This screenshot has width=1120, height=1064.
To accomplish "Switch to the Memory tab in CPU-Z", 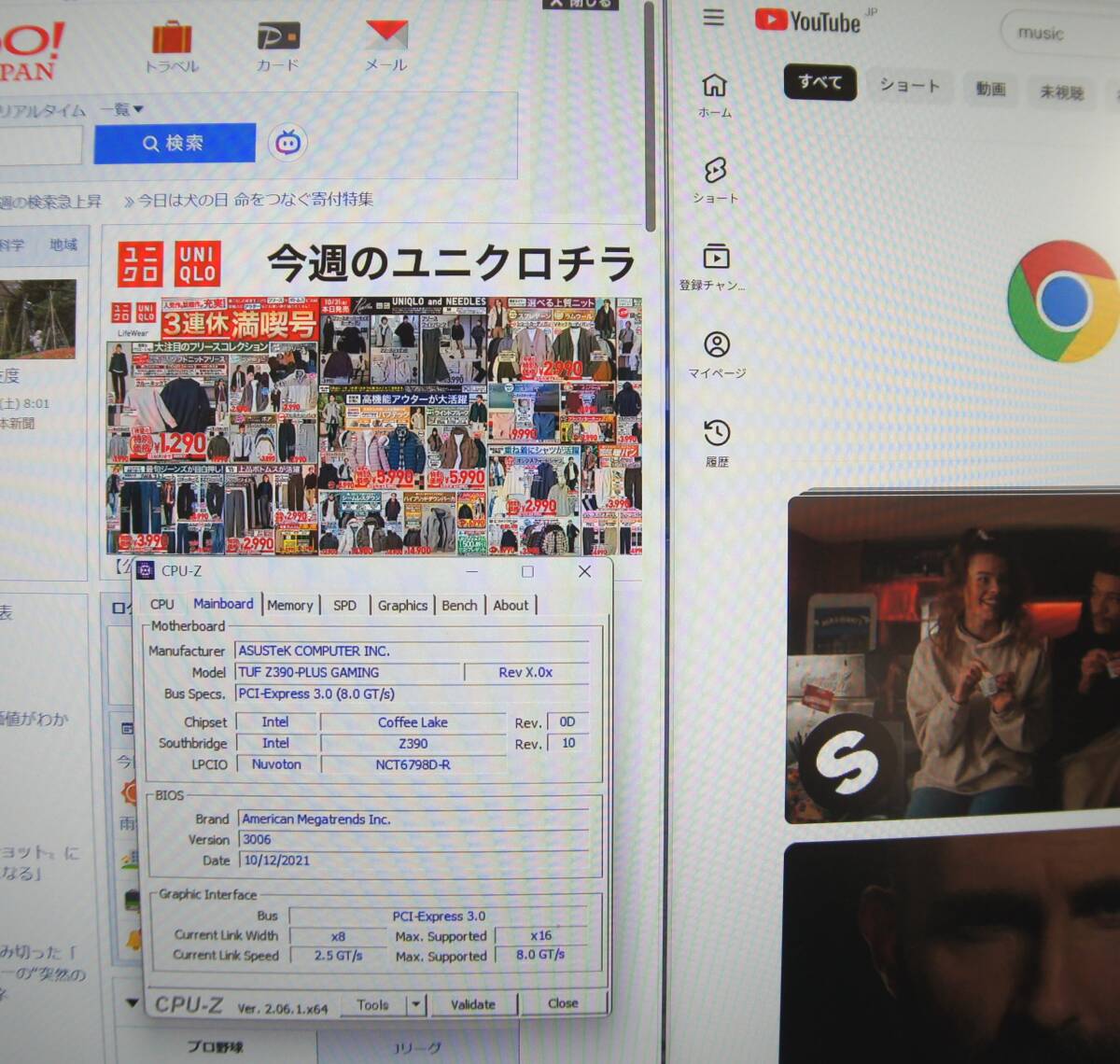I will 289,606.
